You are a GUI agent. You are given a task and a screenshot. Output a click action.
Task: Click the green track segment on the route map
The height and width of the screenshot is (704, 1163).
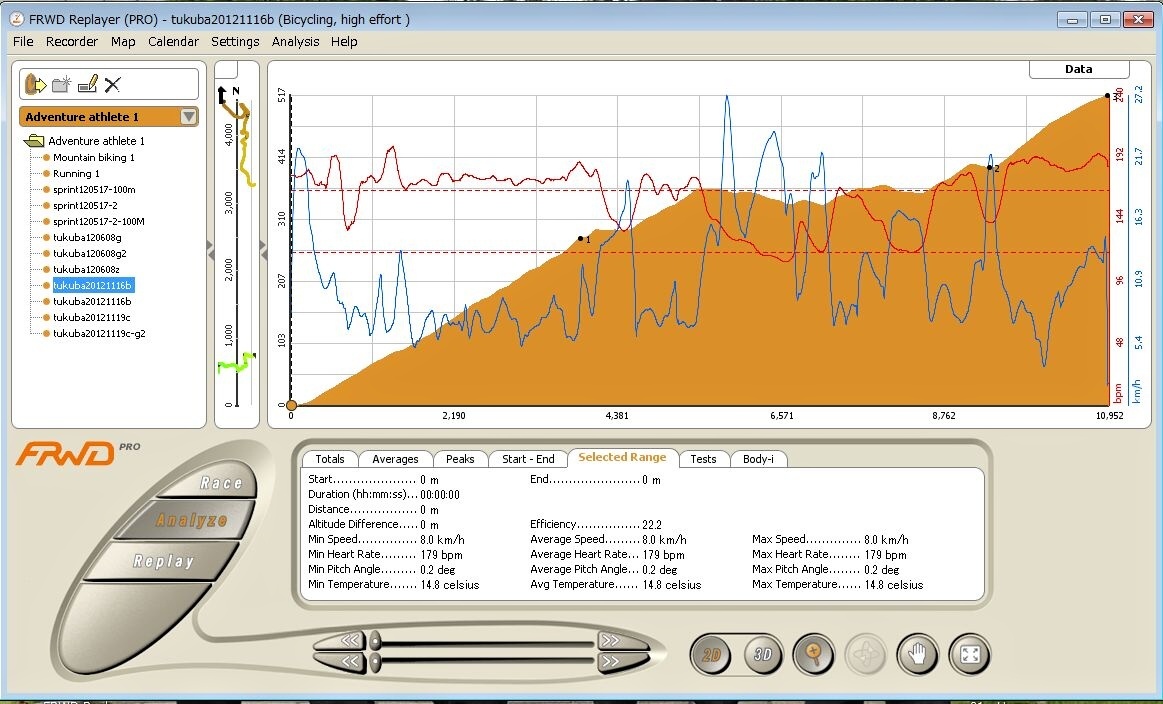pos(237,363)
